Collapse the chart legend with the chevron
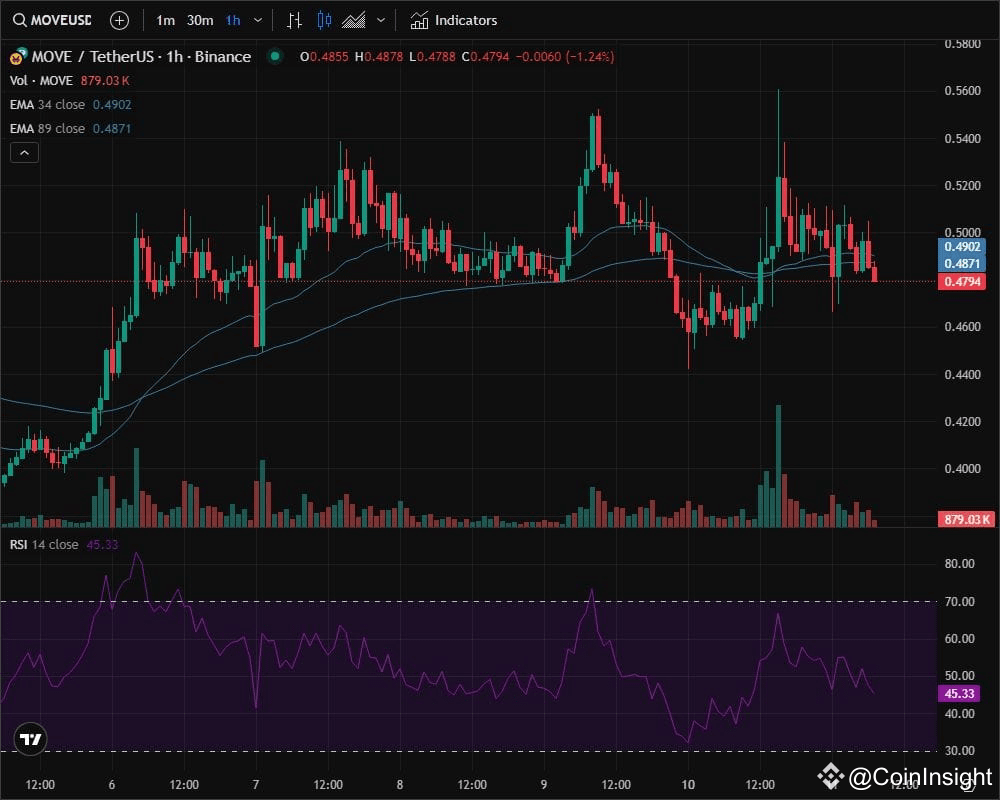Screen dimensions: 1000x800 coord(23,152)
